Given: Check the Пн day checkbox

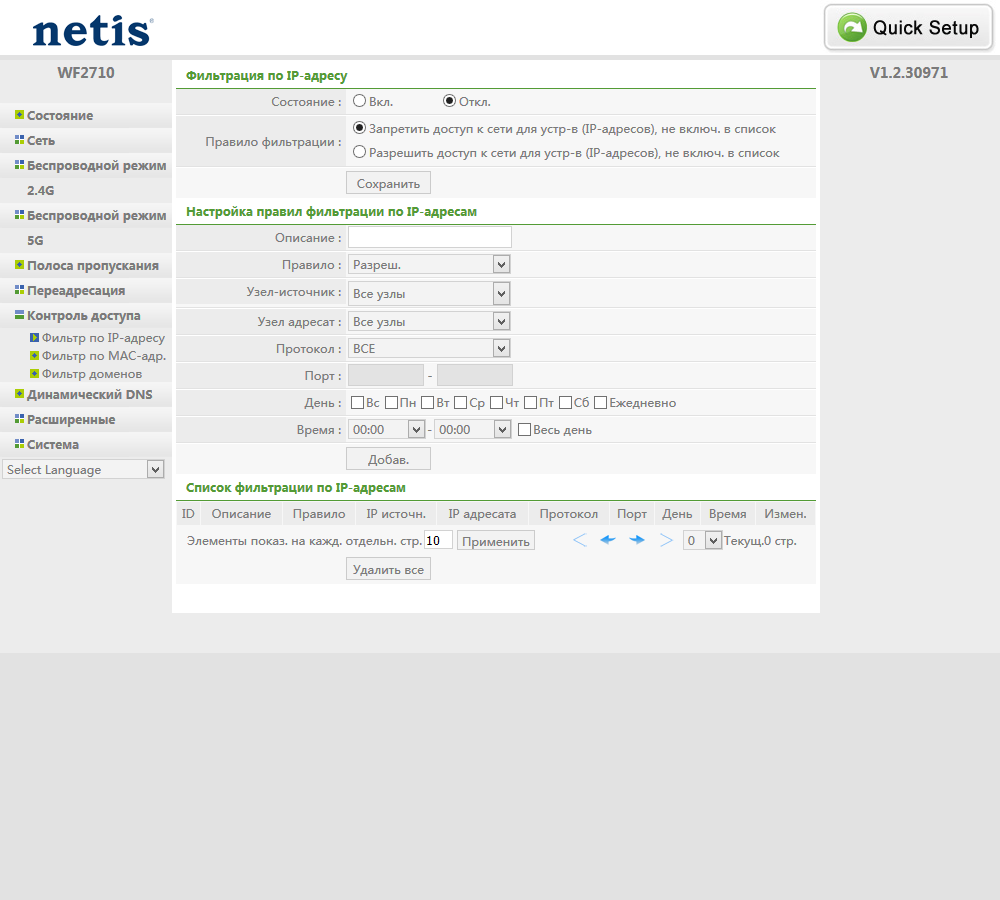Looking at the screenshot, I should pyautogui.click(x=392, y=402).
